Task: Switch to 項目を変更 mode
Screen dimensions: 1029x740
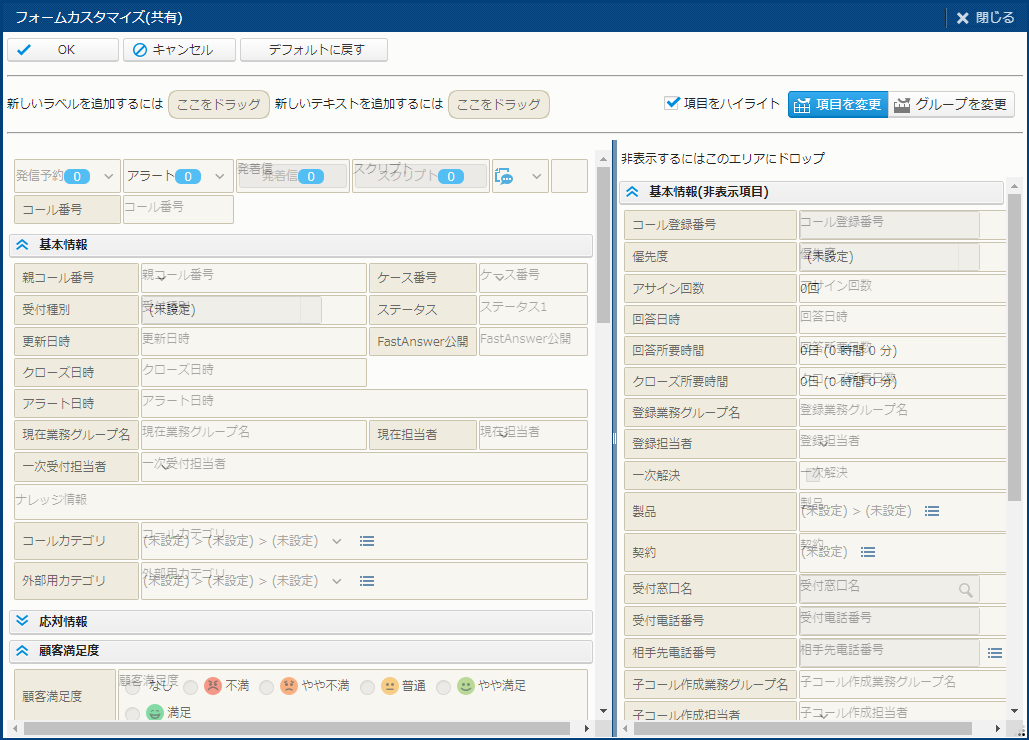Action: click(x=837, y=105)
